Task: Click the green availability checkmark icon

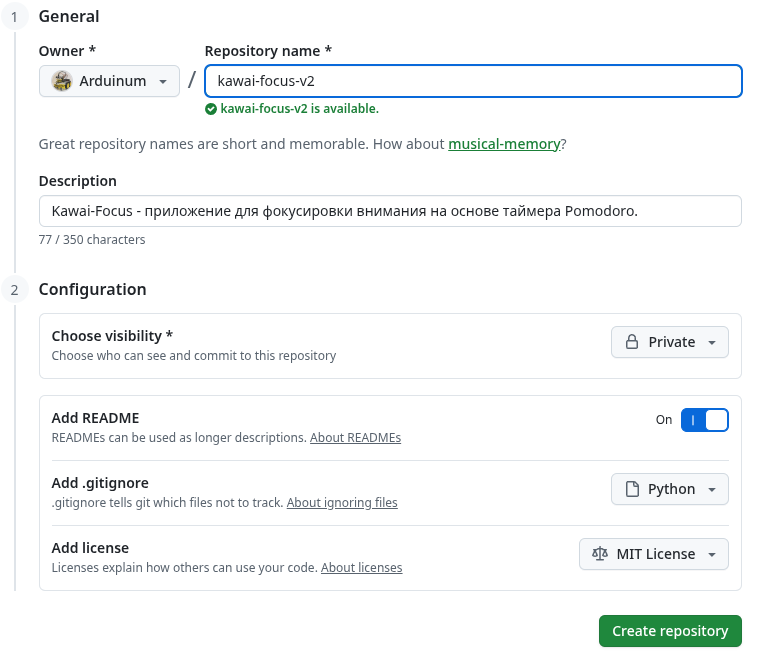Action: 211,109
